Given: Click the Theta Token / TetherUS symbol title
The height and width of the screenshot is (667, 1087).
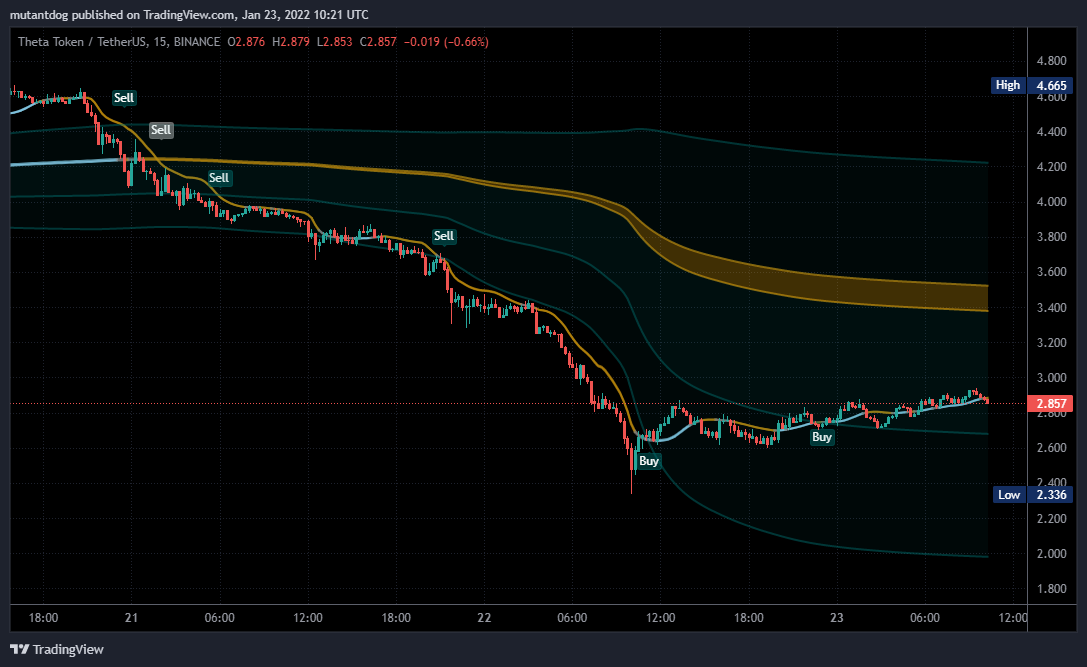Looking at the screenshot, I should [x=82, y=42].
